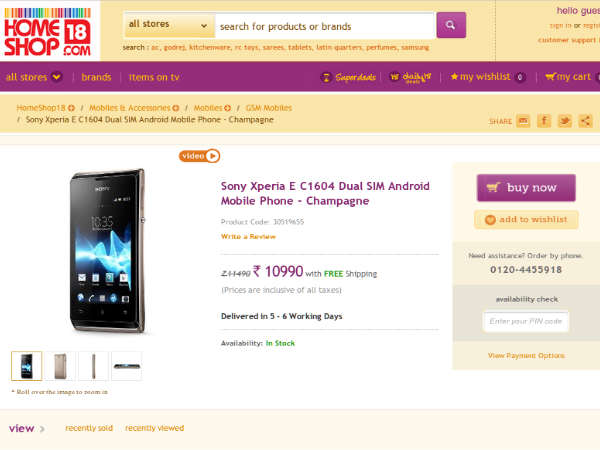The image size is (600, 450).
Task: Open the generic share icon
Action: 585,121
